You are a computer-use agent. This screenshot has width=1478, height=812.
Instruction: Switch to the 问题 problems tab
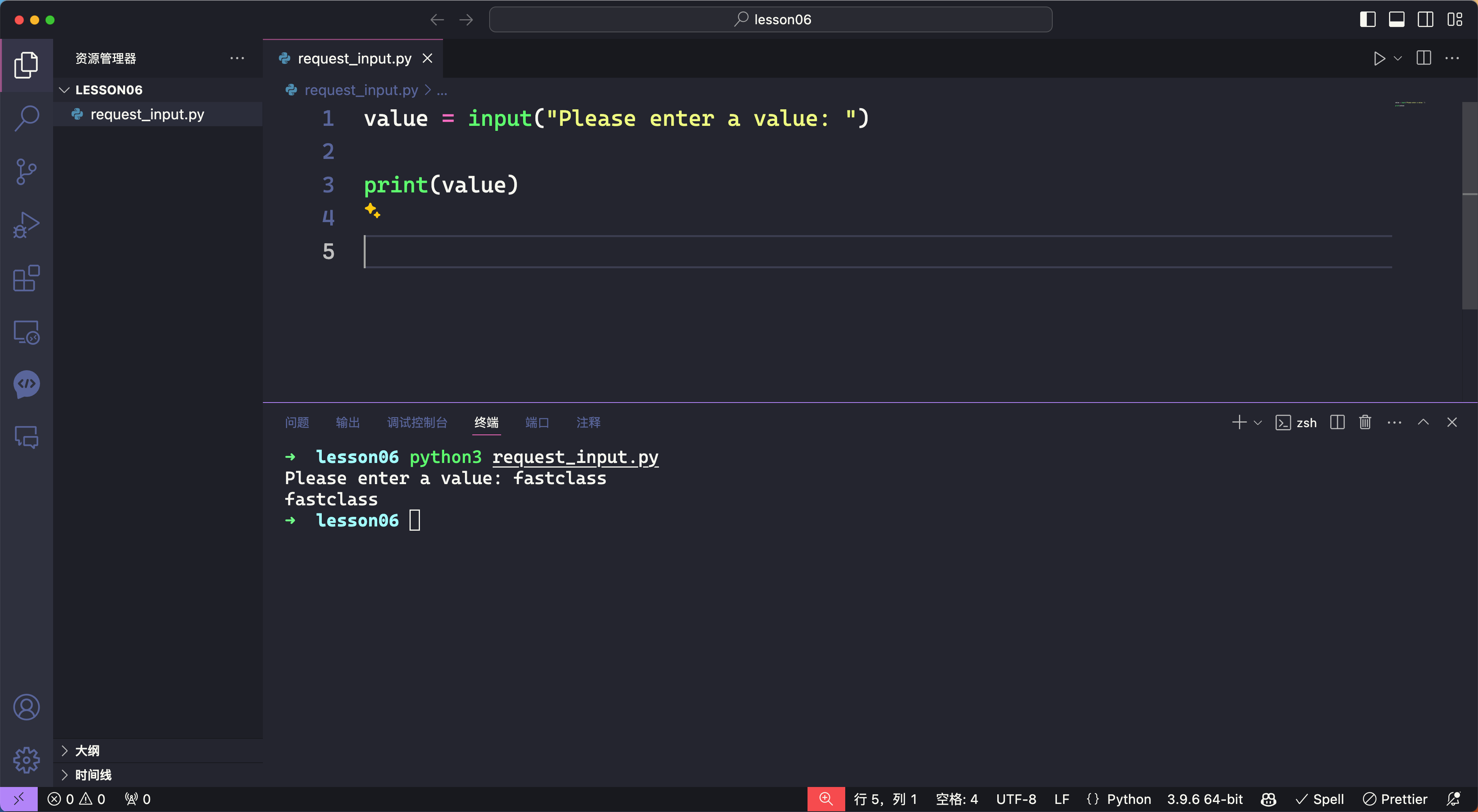(297, 422)
